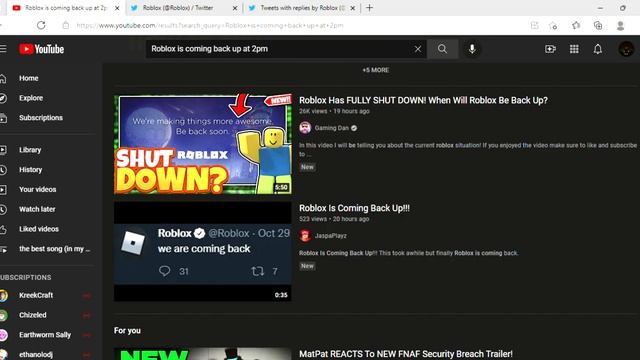Open JaspaPlayz channel name
Screen dimensions: 640x360
(331, 236)
